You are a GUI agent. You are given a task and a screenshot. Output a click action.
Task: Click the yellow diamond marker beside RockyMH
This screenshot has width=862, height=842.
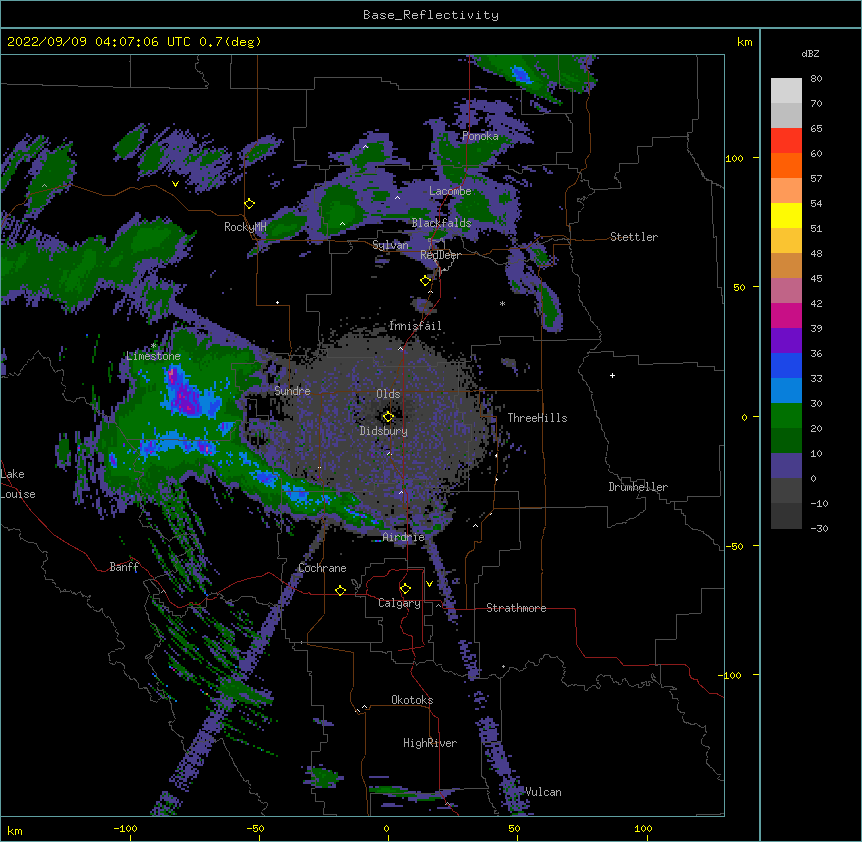pos(249,204)
